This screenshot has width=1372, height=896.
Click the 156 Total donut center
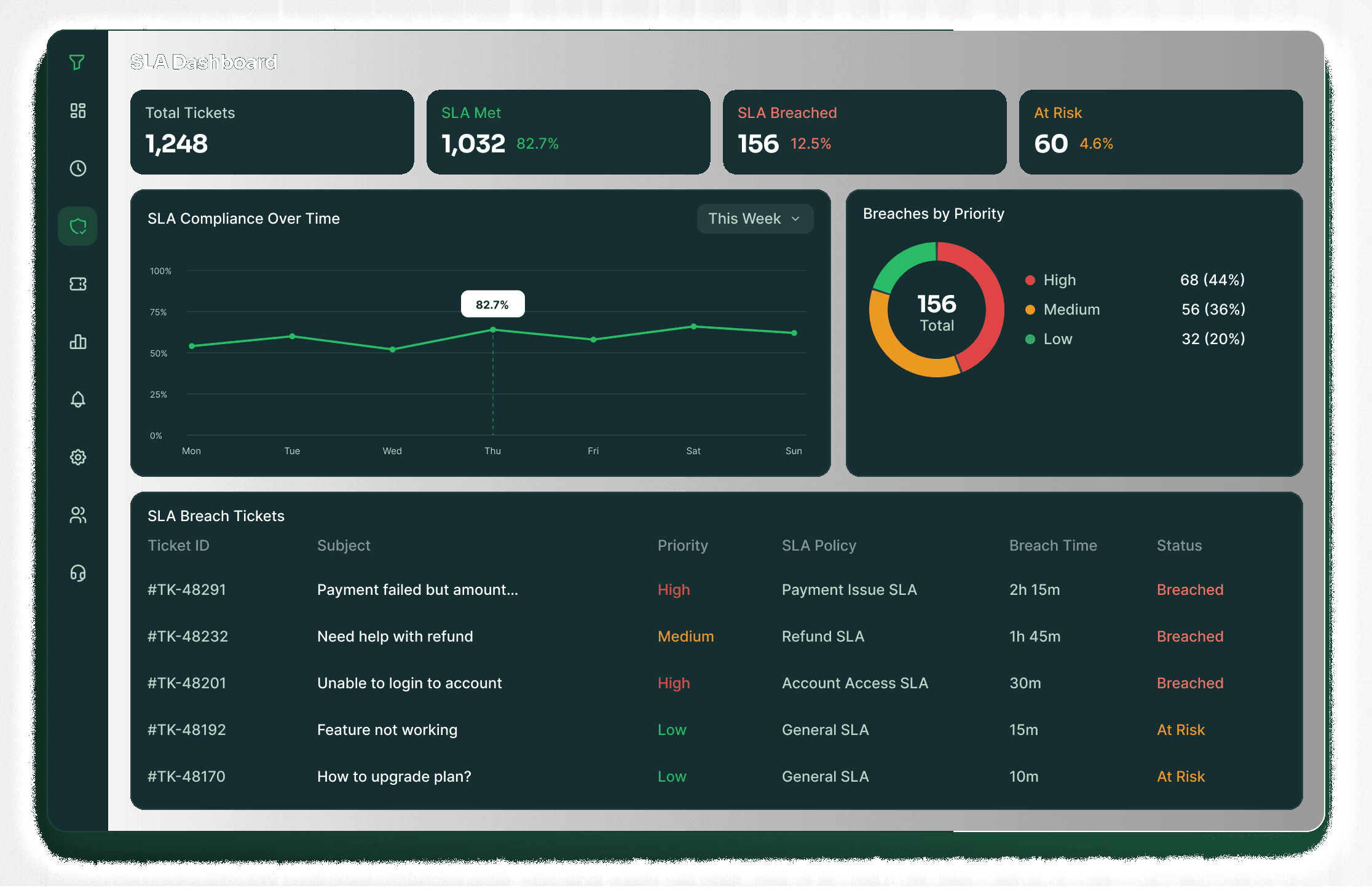pos(937,312)
